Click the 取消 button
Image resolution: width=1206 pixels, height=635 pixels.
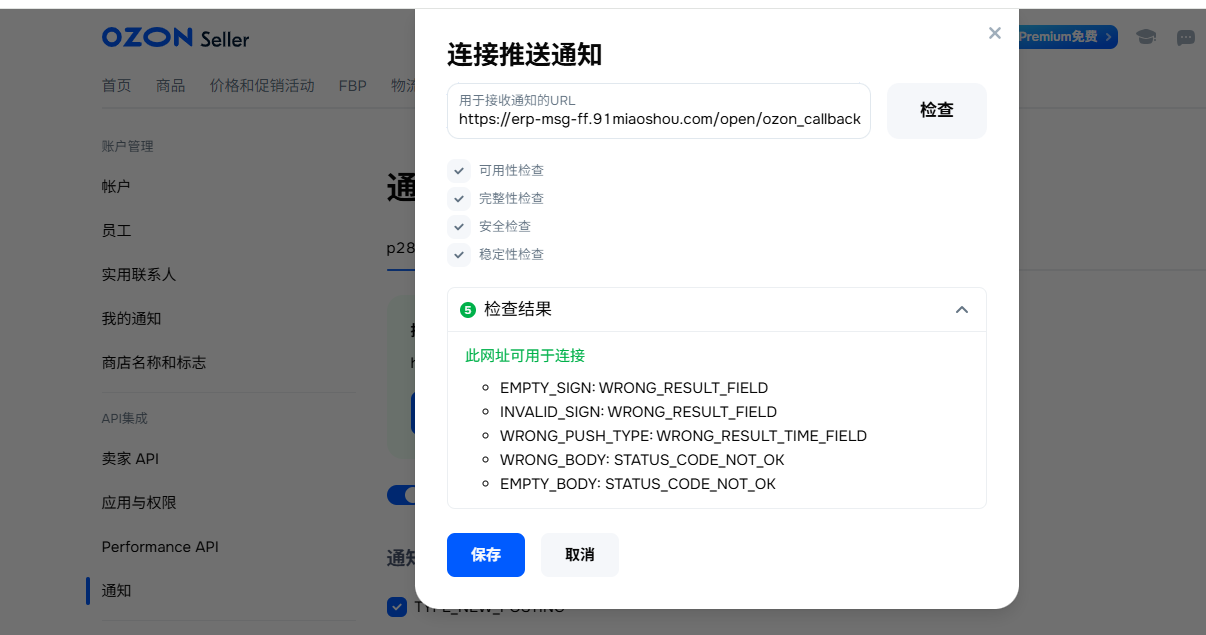pos(580,555)
